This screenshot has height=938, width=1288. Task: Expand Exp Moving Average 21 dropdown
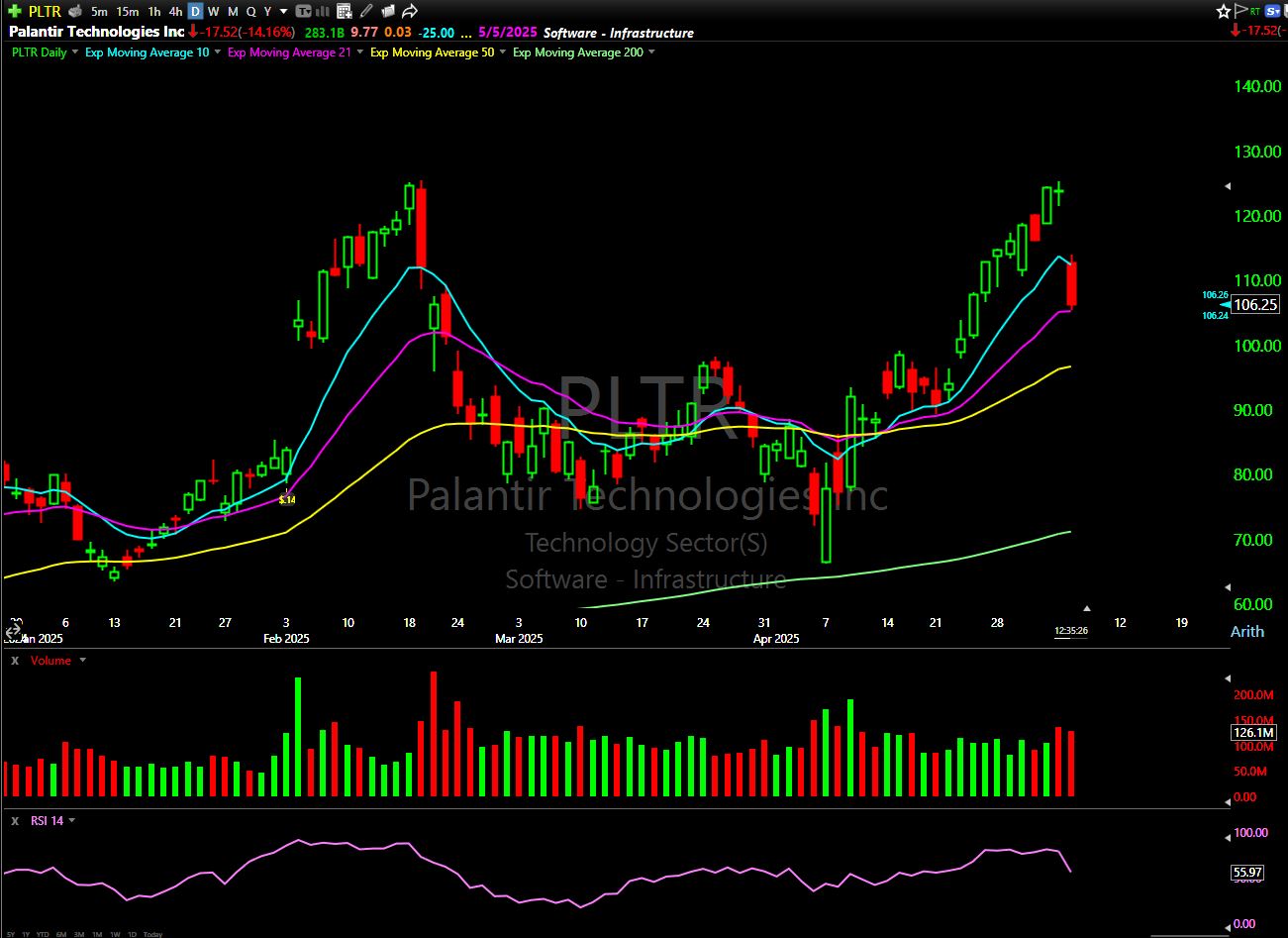tap(360, 52)
